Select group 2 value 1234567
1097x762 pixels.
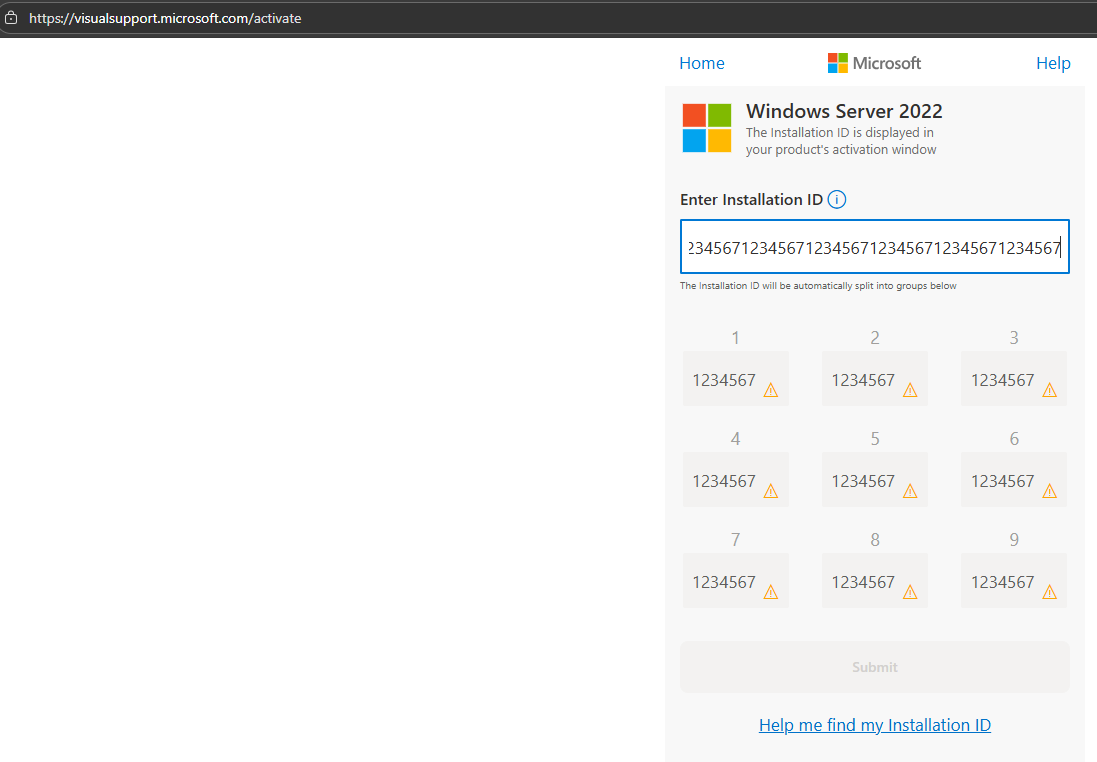pyautogui.click(x=863, y=380)
